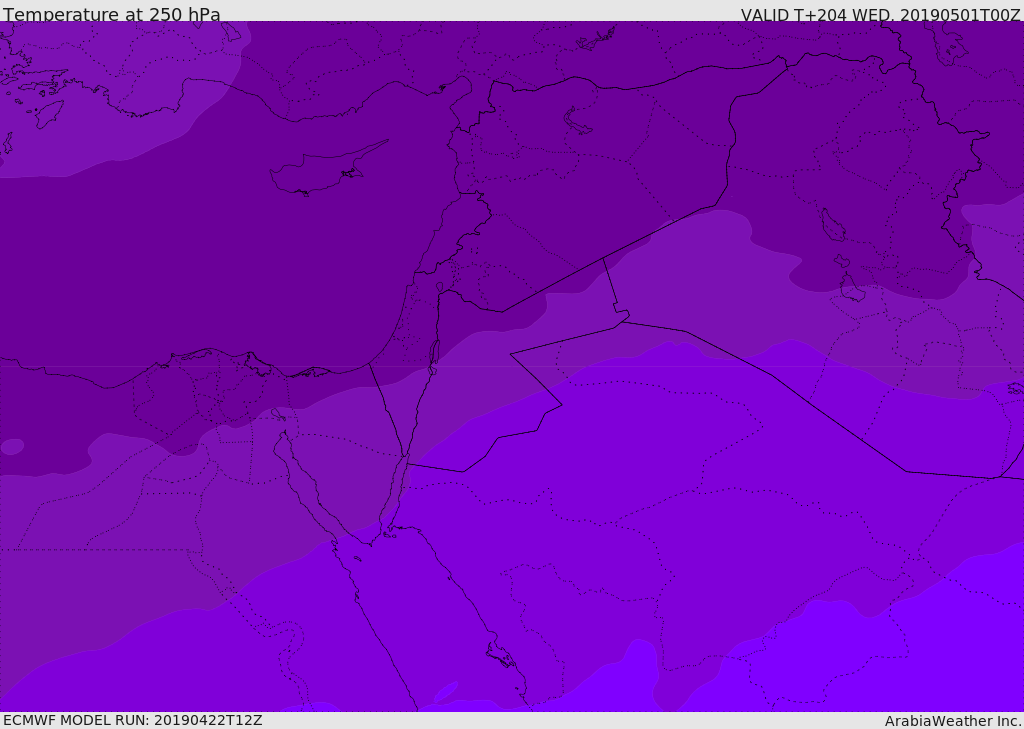Click the 'Temperature at 250 hPa' title text
Screen dimensions: 1024x729
coord(112,14)
